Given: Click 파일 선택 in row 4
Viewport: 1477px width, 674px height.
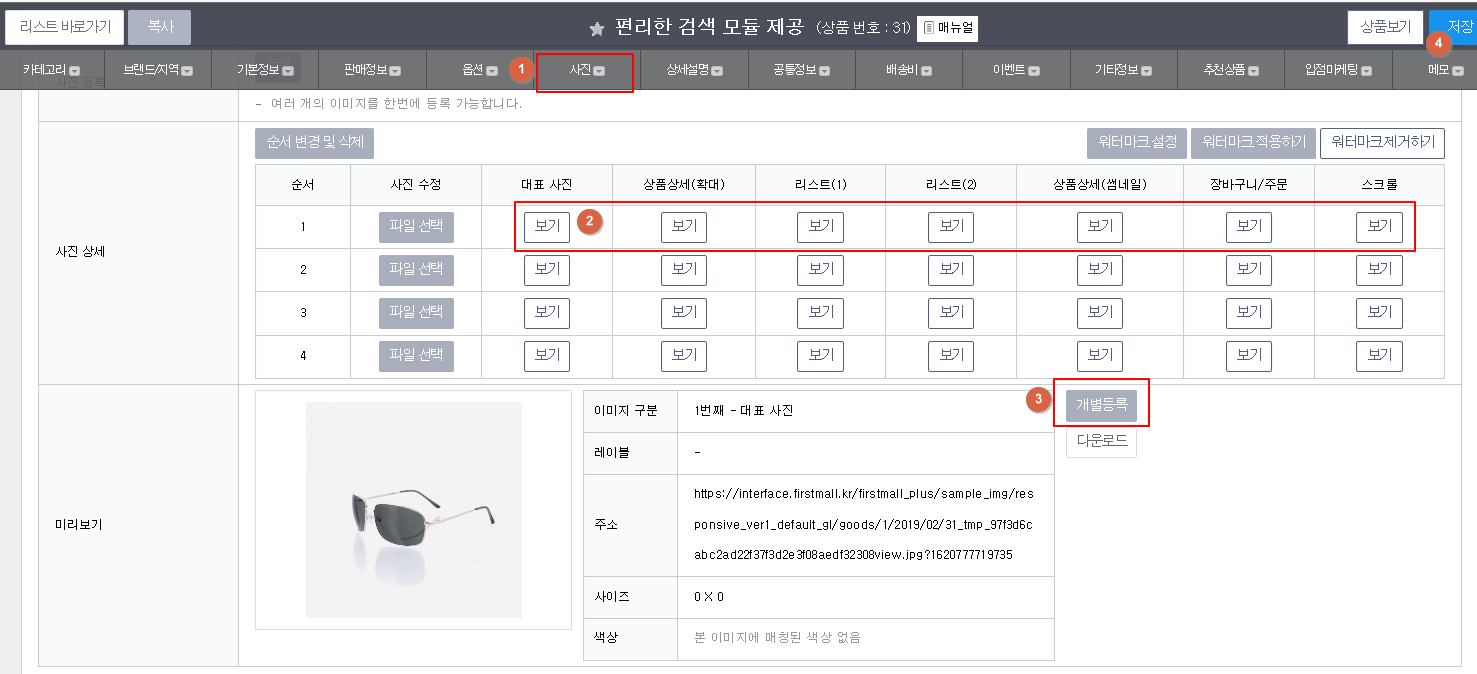Looking at the screenshot, I should pos(416,355).
